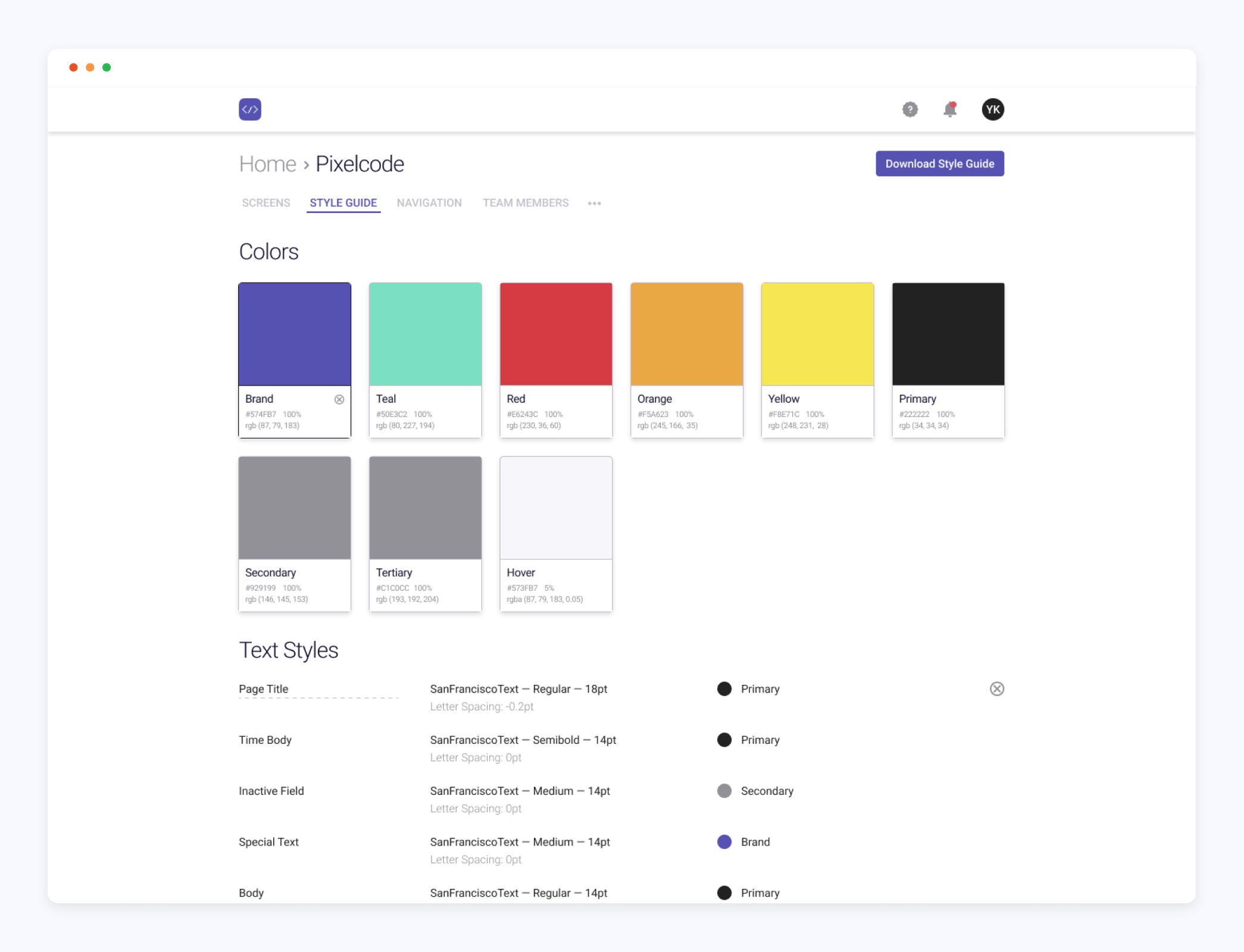Minimize window with yellow traffic light

[90, 67]
